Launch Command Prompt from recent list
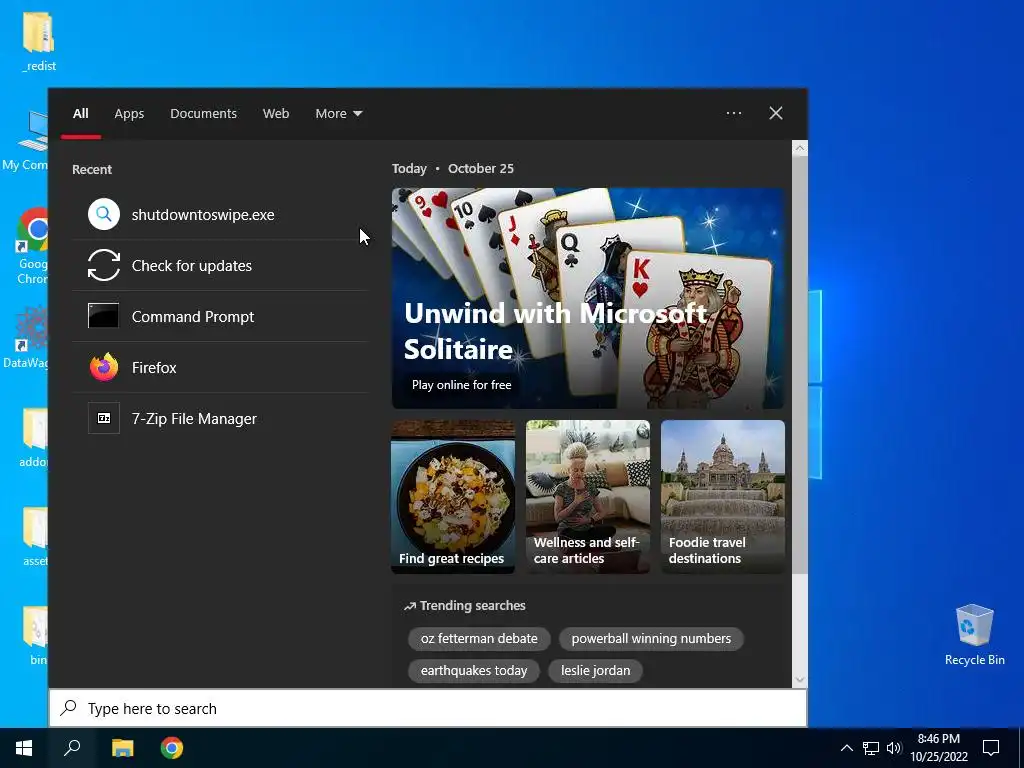The width and height of the screenshot is (1024, 768). coord(220,316)
